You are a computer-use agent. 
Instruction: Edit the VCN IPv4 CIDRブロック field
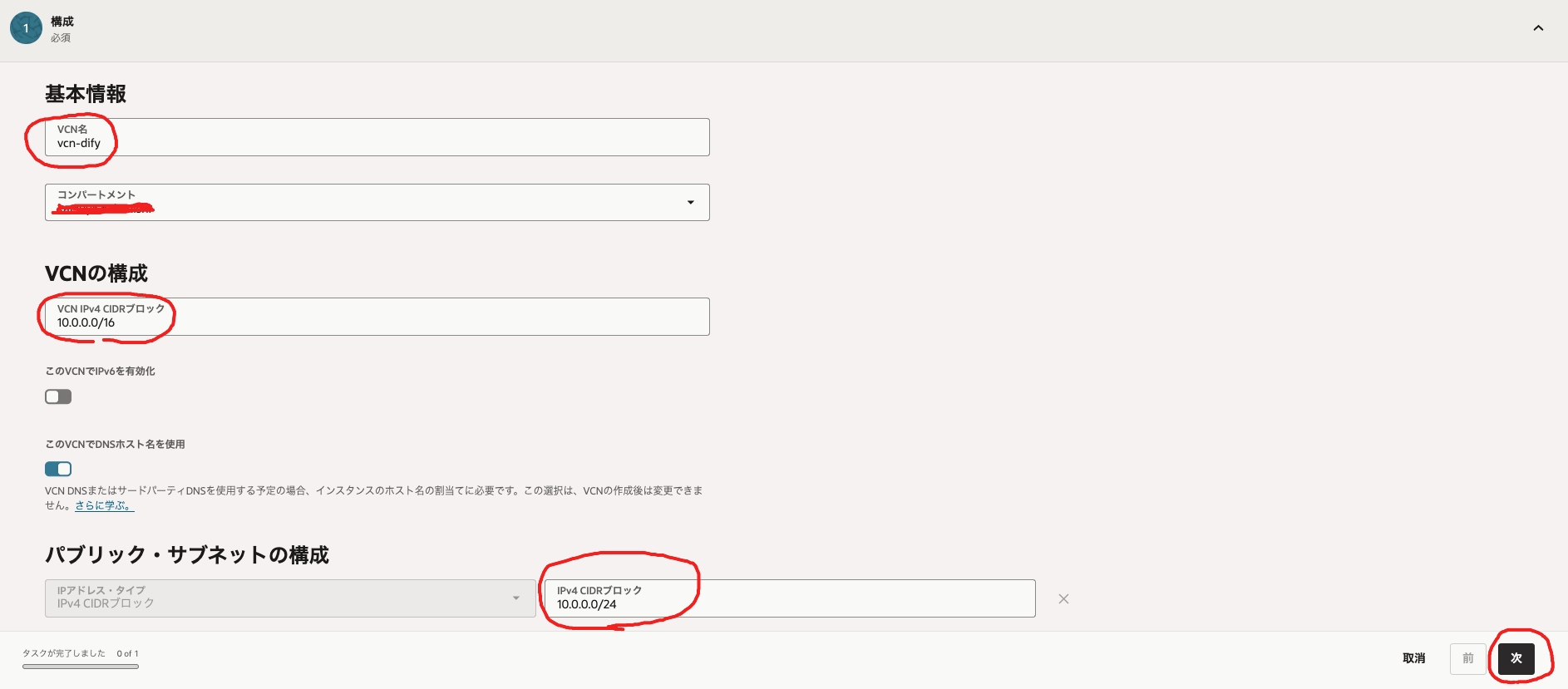[377, 317]
